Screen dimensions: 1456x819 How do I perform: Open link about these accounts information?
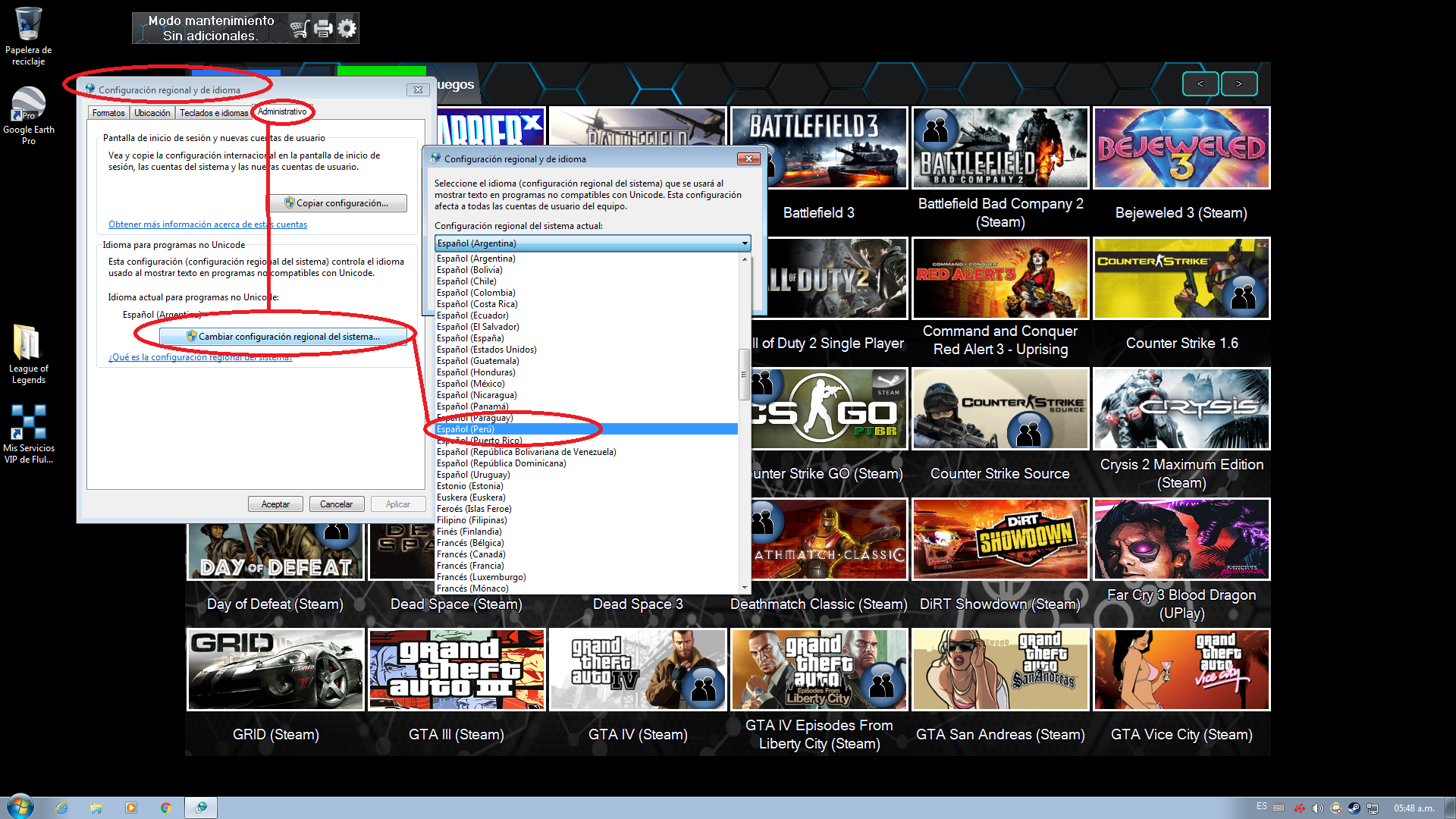click(x=208, y=224)
